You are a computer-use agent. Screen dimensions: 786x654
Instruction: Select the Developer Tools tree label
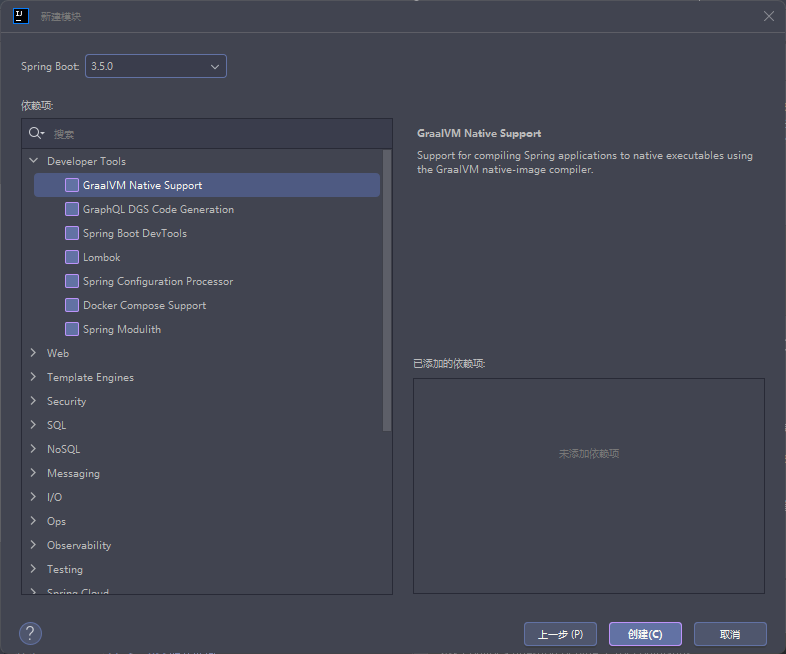coord(86,161)
